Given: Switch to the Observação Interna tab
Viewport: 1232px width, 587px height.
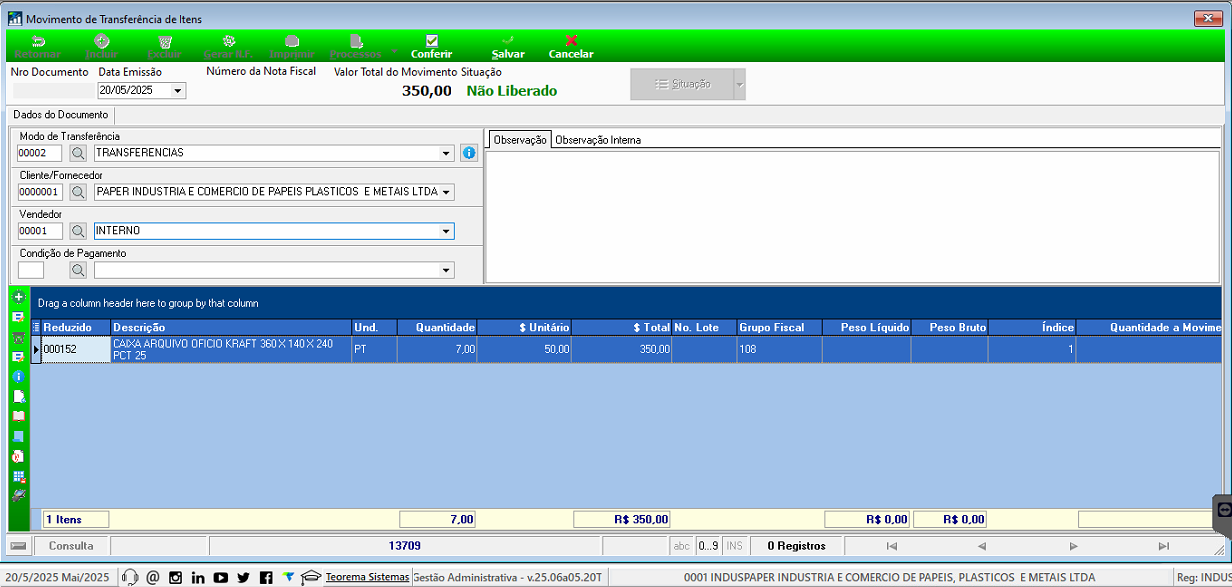Looking at the screenshot, I should tap(598, 140).
